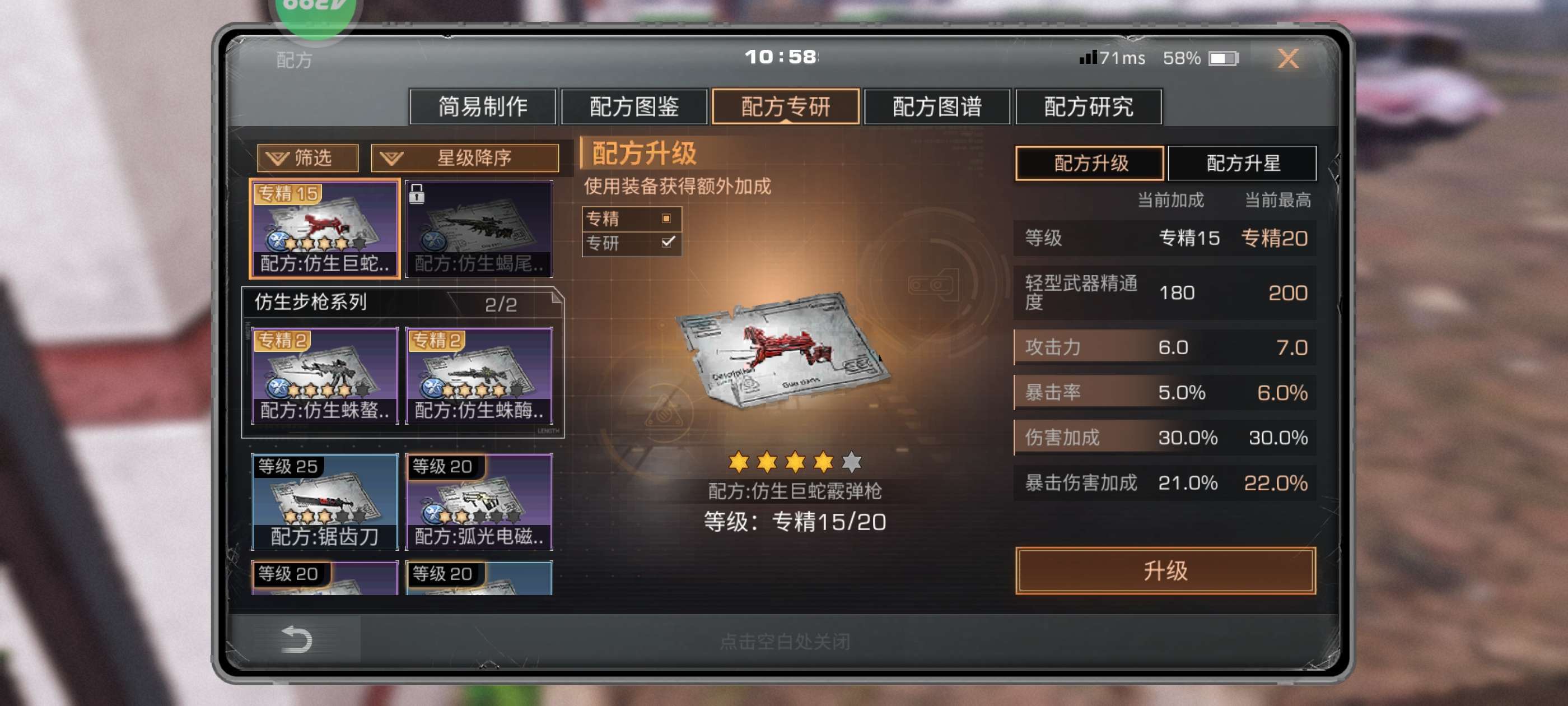Expand the 星级降序 sort dropdown
Image resolution: width=1568 pixels, height=706 pixels.
point(464,158)
